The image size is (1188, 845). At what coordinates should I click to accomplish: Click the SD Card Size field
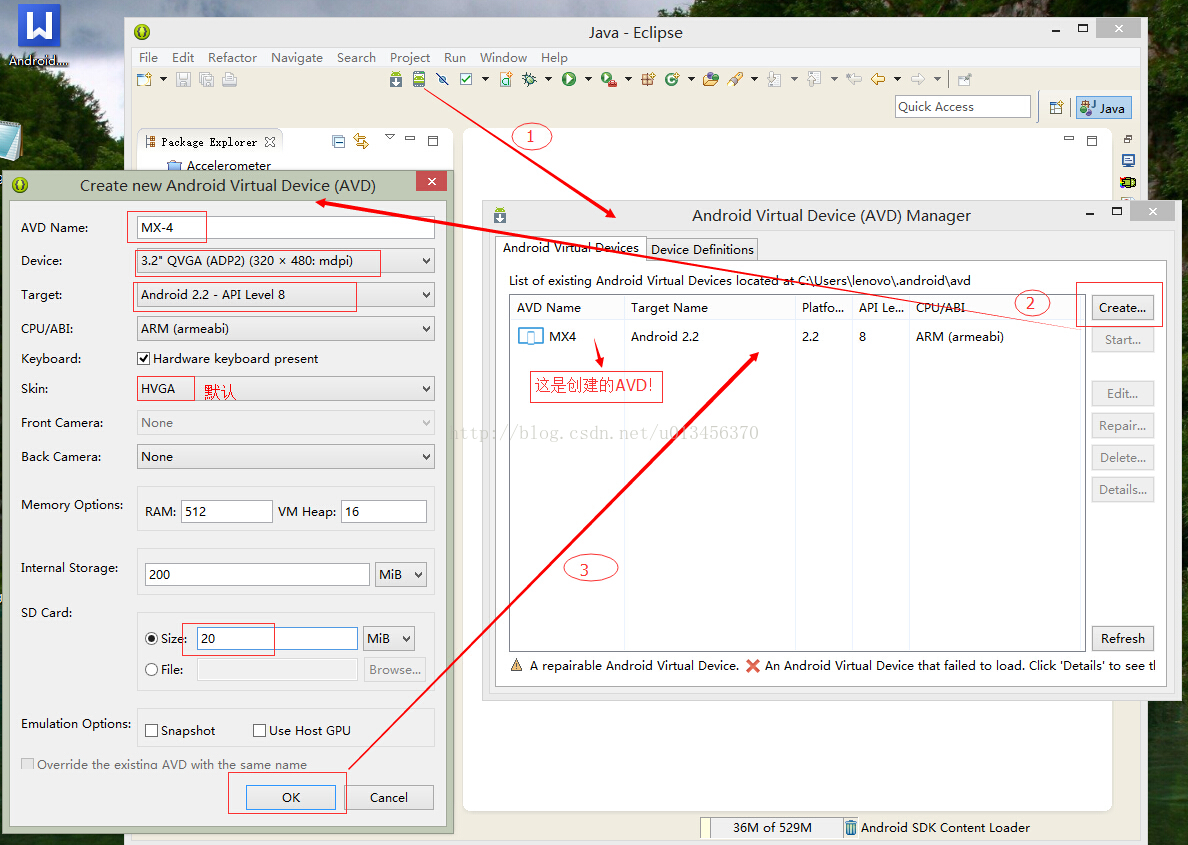(x=277, y=639)
